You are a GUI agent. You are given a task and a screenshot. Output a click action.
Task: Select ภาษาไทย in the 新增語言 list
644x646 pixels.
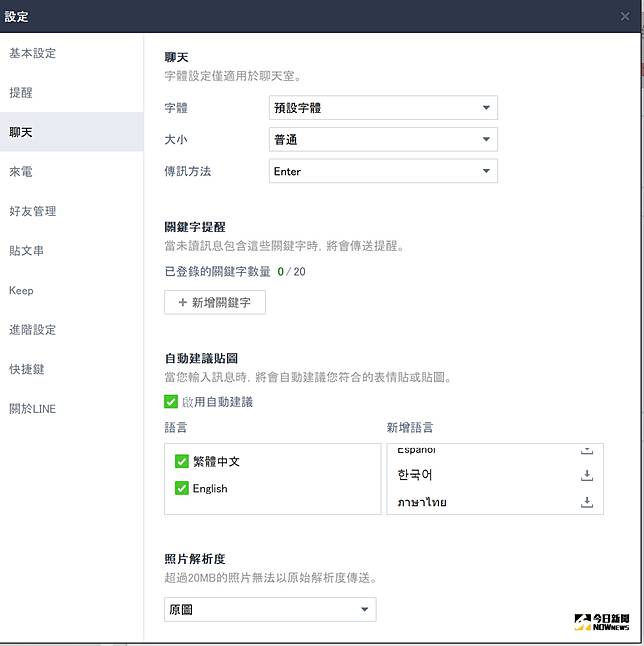(x=422, y=502)
